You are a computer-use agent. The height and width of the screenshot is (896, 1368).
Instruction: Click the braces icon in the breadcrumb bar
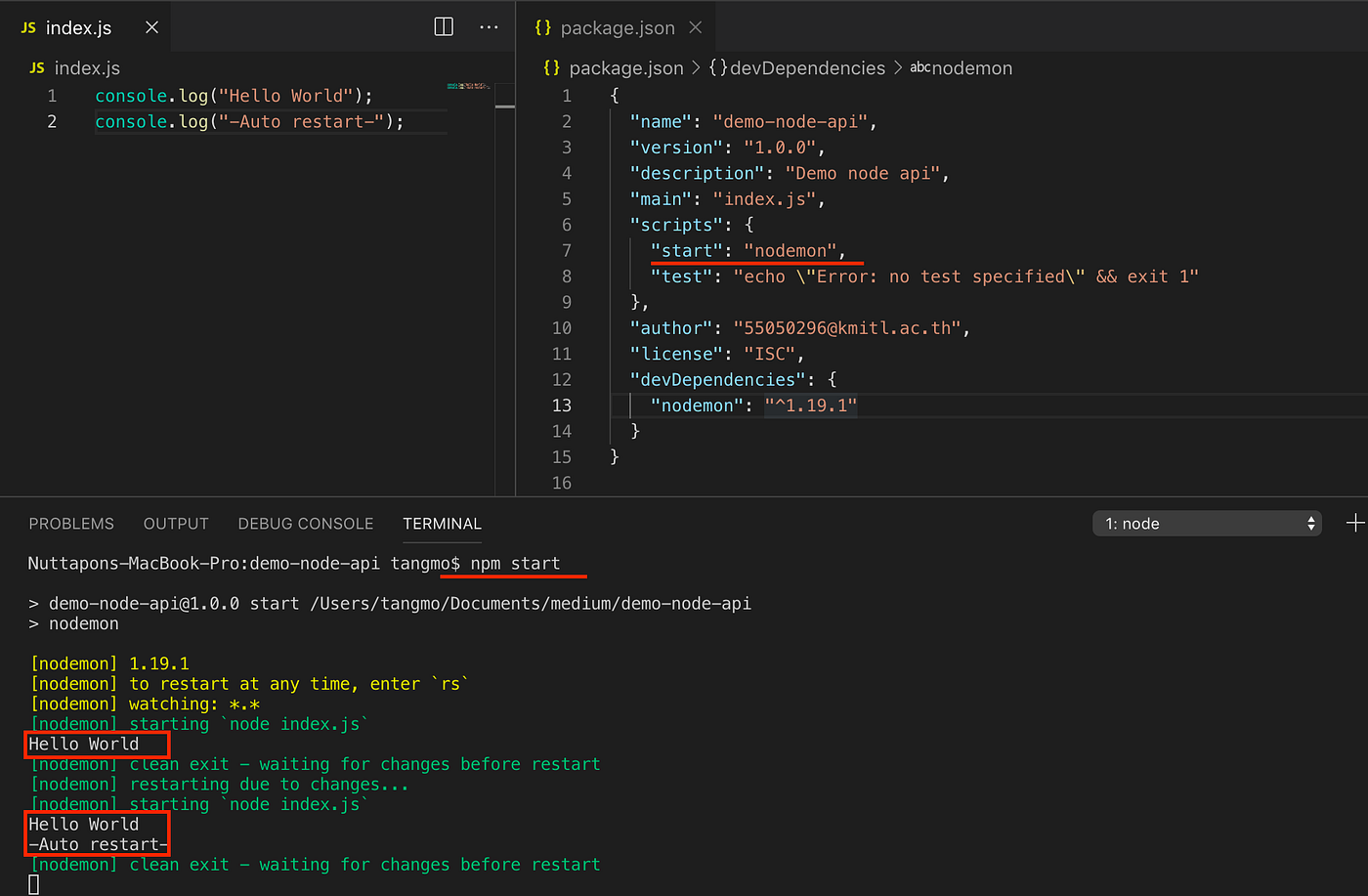552,67
